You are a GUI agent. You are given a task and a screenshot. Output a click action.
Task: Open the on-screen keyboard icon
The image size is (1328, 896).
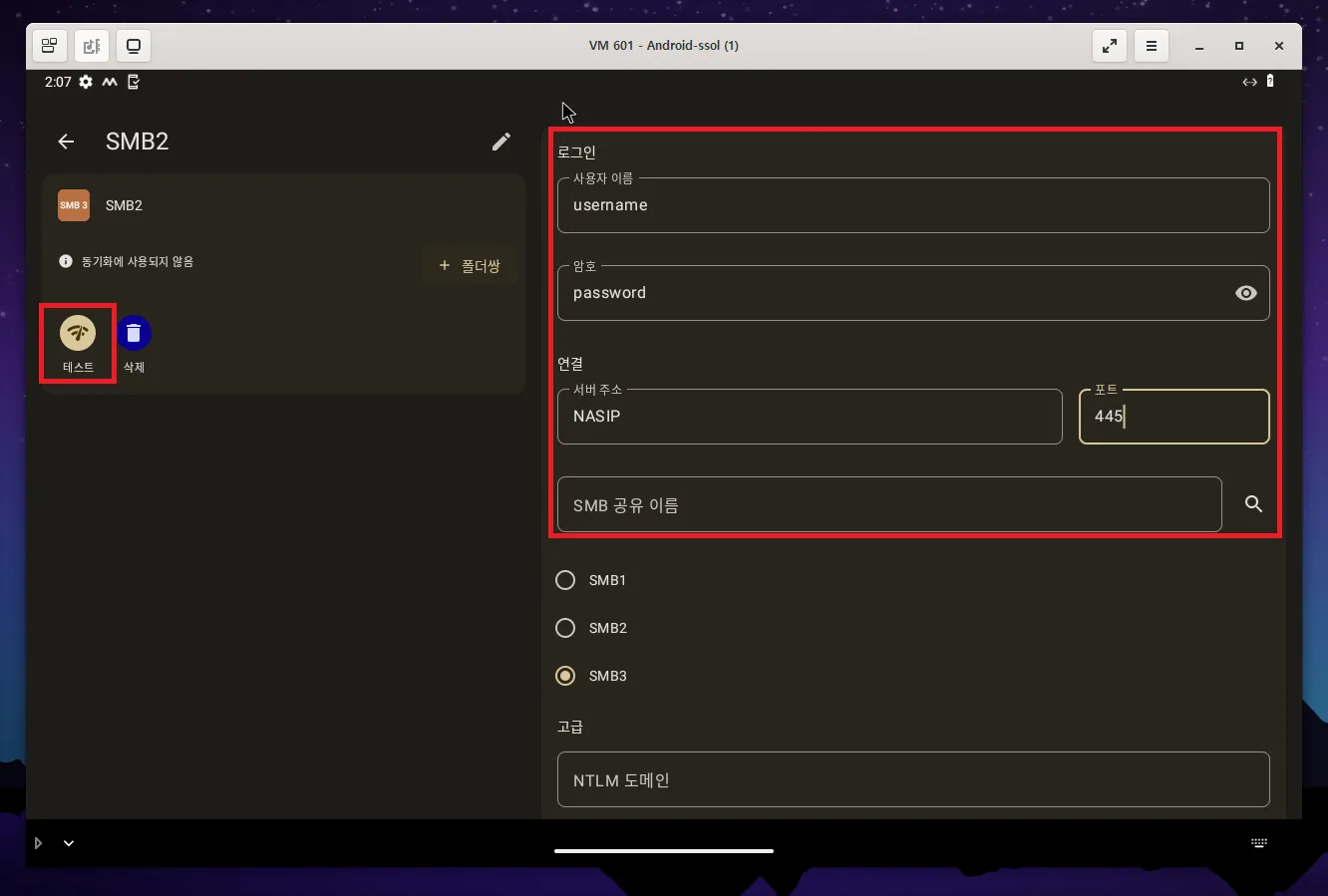pos(1258,842)
